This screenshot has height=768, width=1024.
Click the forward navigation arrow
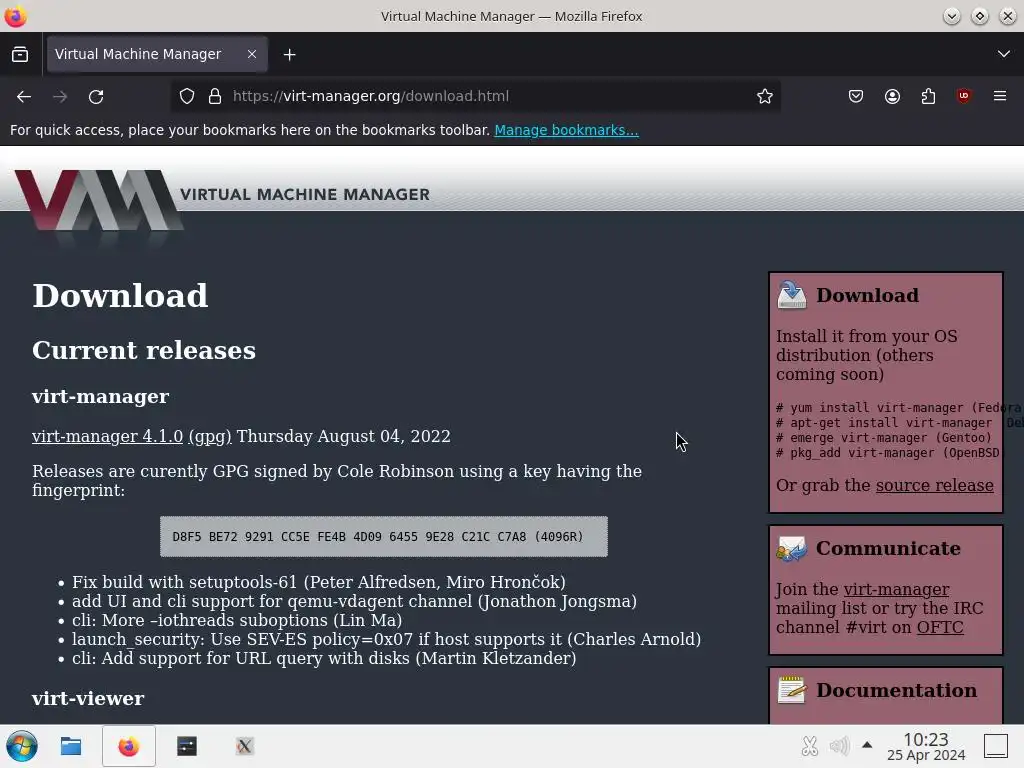(60, 97)
